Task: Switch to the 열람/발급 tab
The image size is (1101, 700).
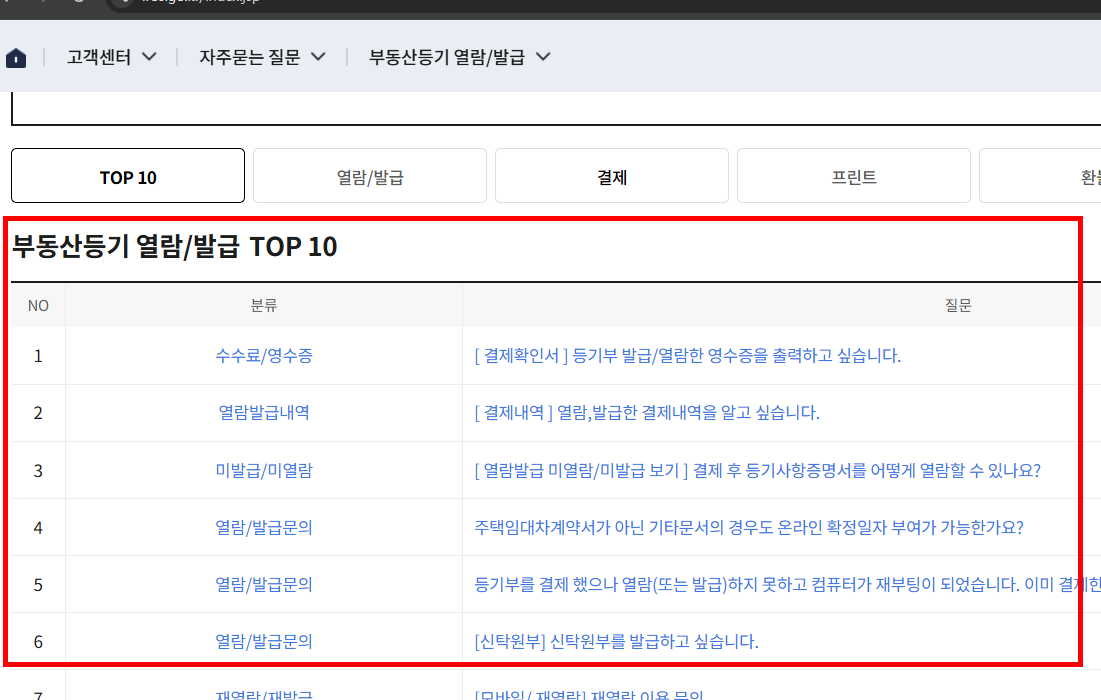Action: pos(369,175)
